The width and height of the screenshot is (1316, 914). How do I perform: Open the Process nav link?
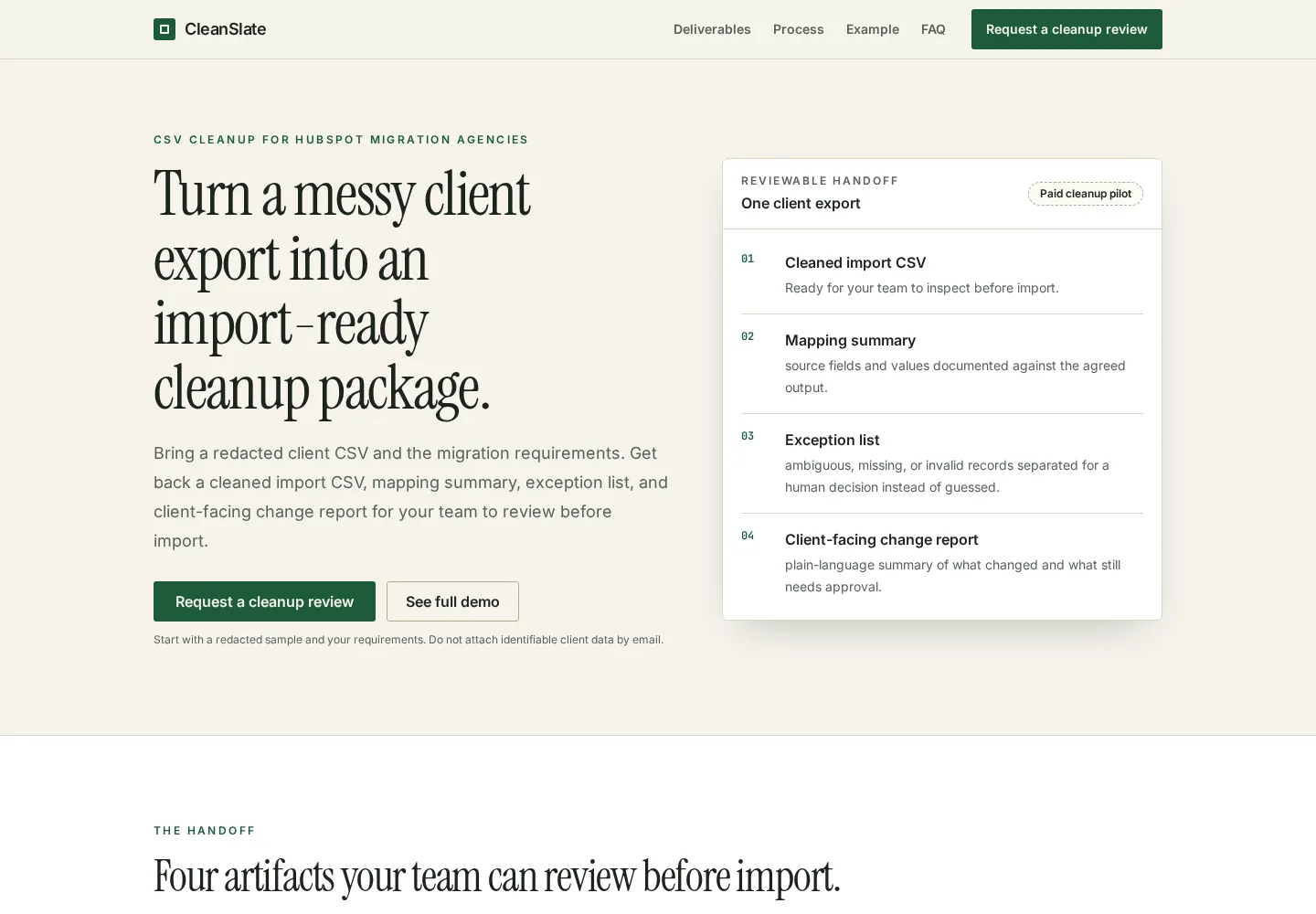coord(798,29)
